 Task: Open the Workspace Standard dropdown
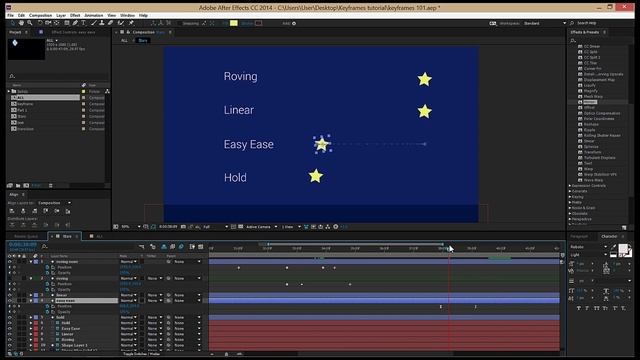click(x=545, y=23)
